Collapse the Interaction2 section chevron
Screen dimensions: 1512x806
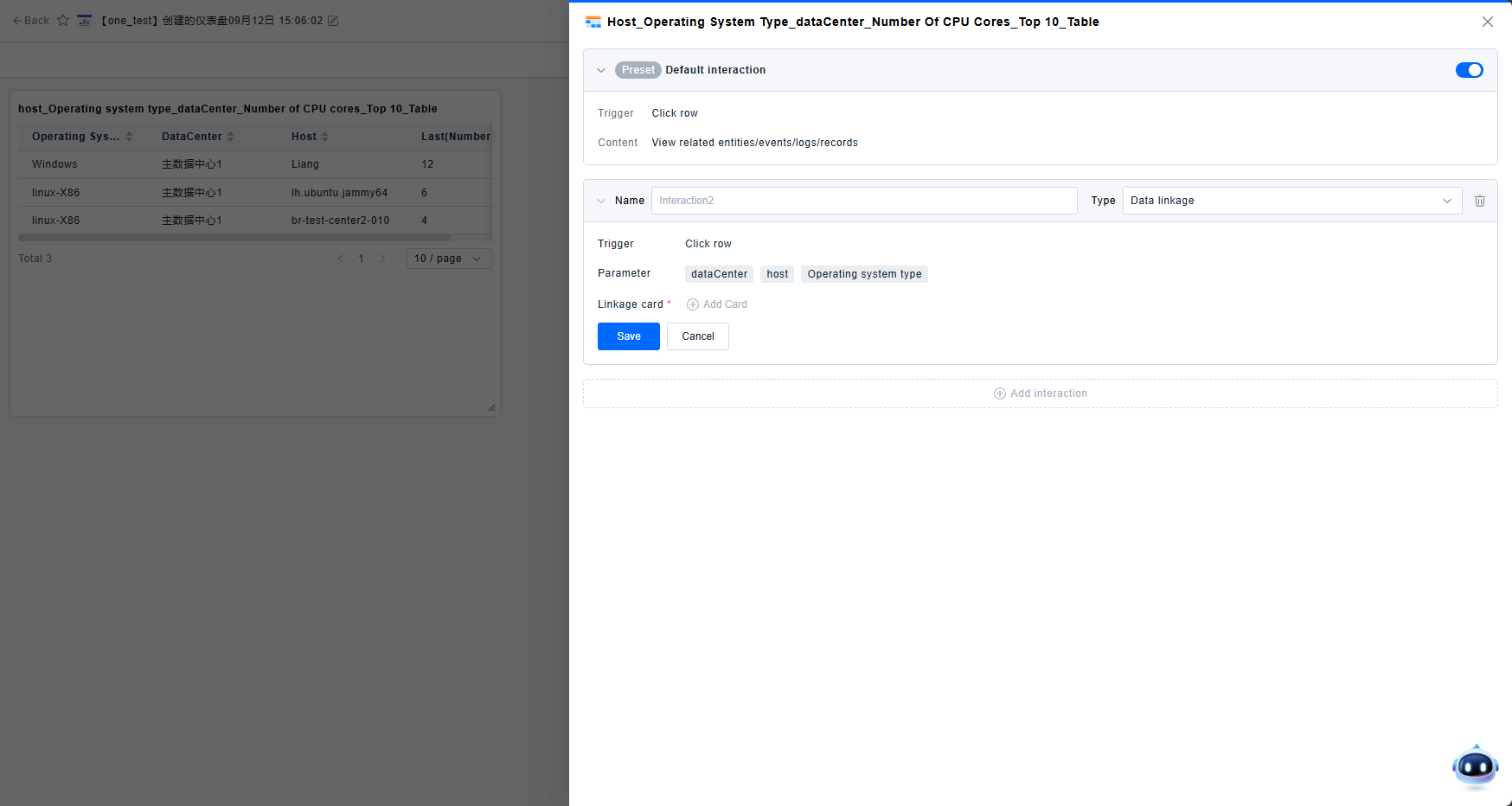click(601, 201)
